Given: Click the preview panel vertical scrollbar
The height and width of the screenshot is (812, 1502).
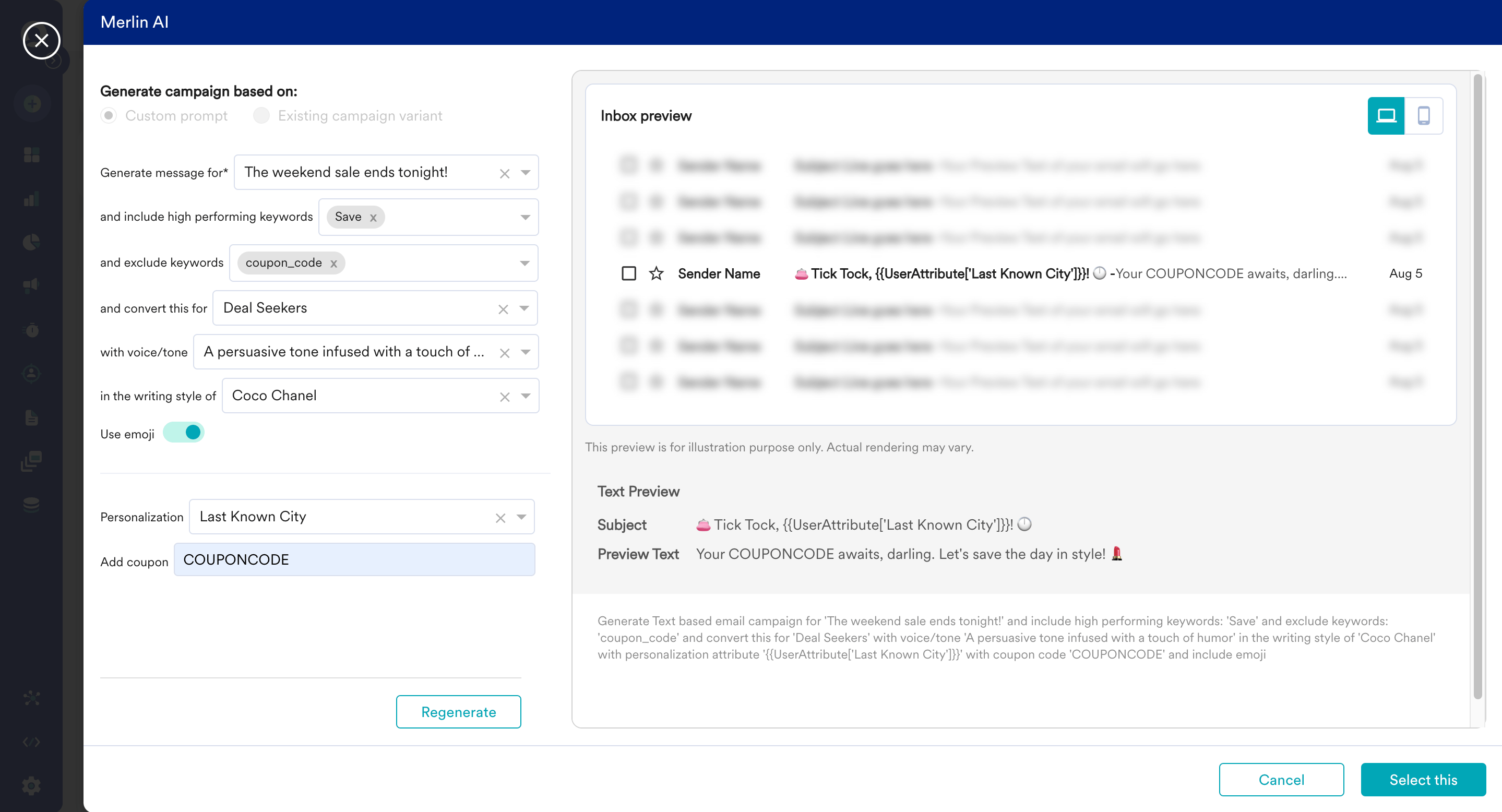Looking at the screenshot, I should [1477, 387].
